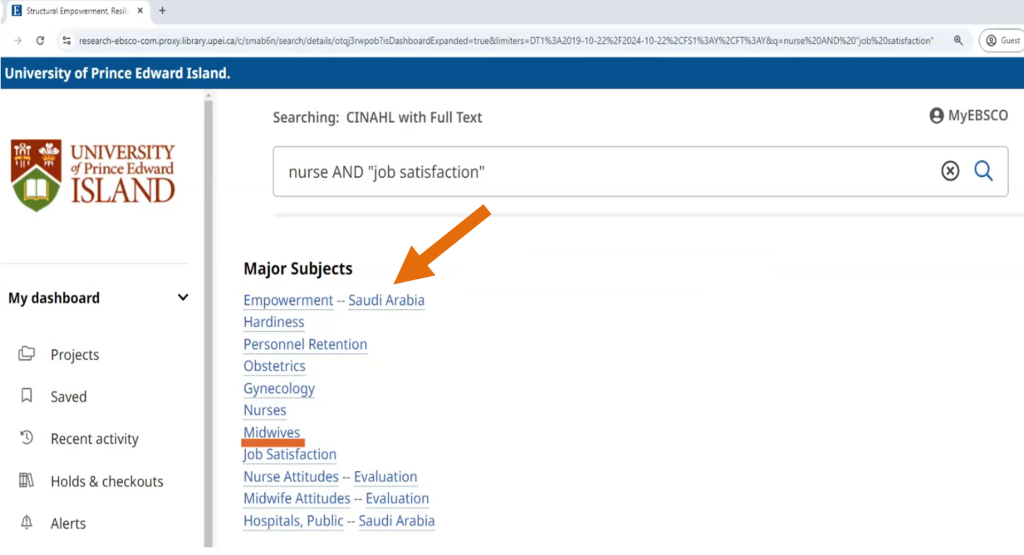Open a new browser tab
The width and height of the screenshot is (1024, 555).
[x=162, y=11]
